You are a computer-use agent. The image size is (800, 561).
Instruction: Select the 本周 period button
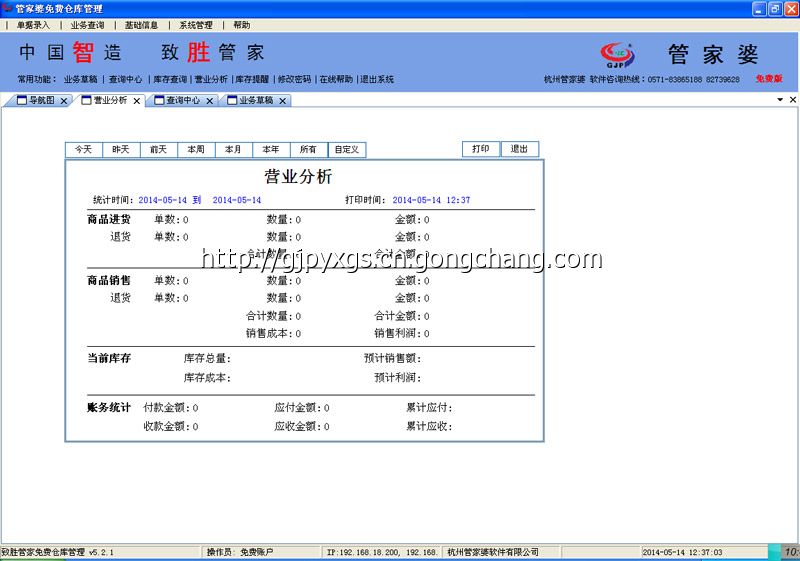point(196,149)
